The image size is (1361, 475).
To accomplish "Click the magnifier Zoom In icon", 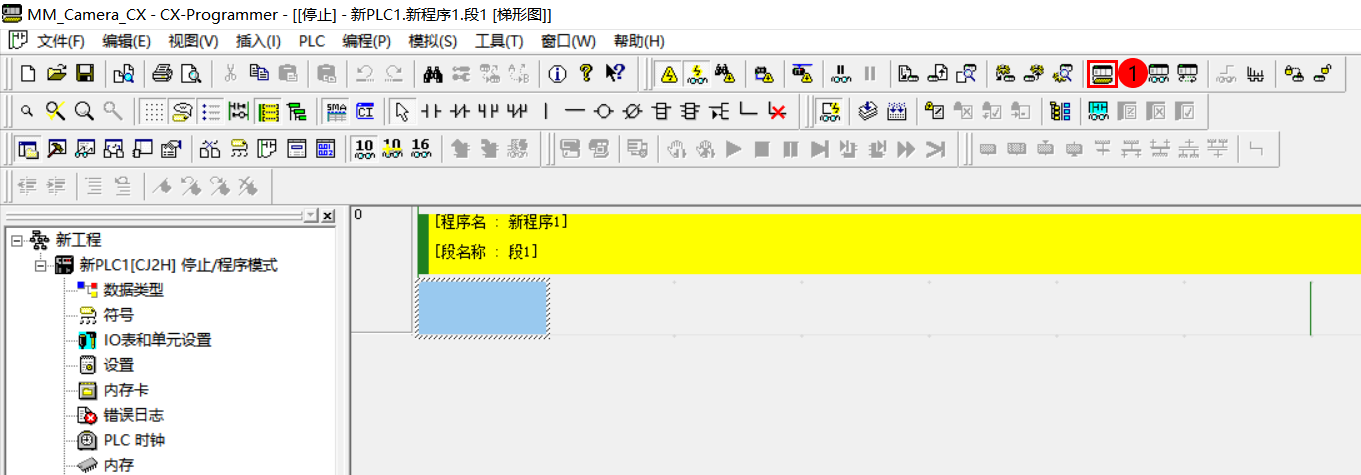I will click(84, 111).
